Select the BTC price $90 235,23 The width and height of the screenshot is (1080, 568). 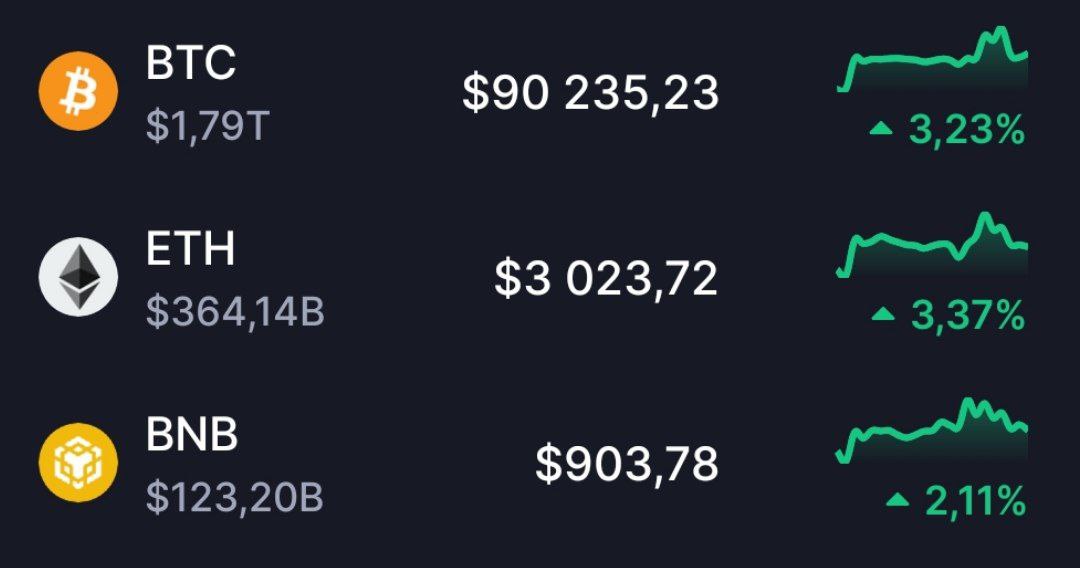tap(590, 93)
